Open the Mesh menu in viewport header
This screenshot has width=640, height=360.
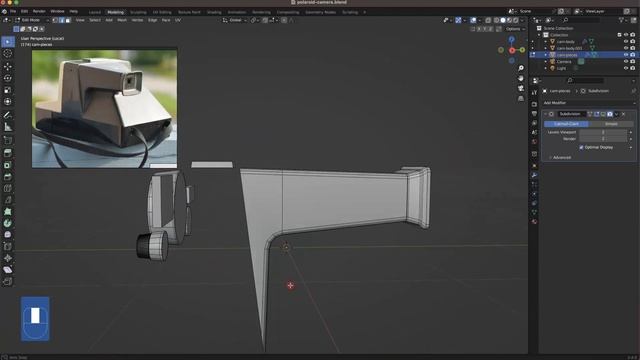click(122, 20)
